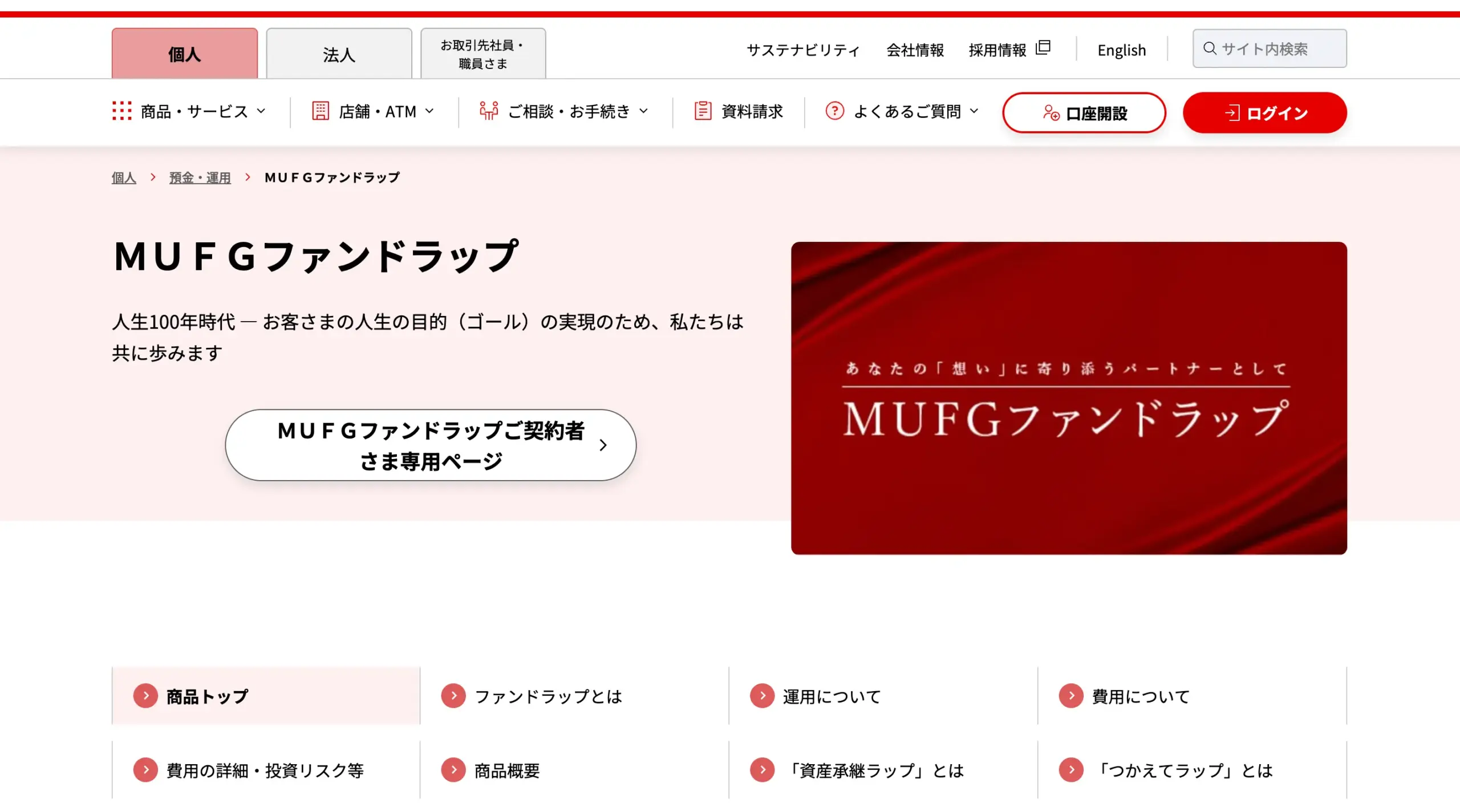Viewport: 1460px width, 812px height.
Task: Click the arrow icon beside 費用について
Action: (1071, 696)
